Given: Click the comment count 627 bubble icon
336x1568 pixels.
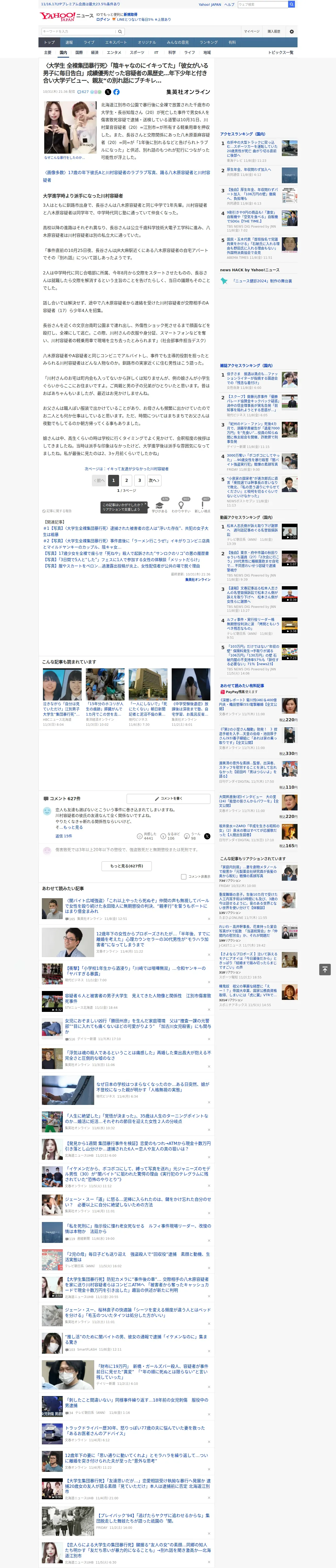Looking at the screenshot, I should (83, 92).
